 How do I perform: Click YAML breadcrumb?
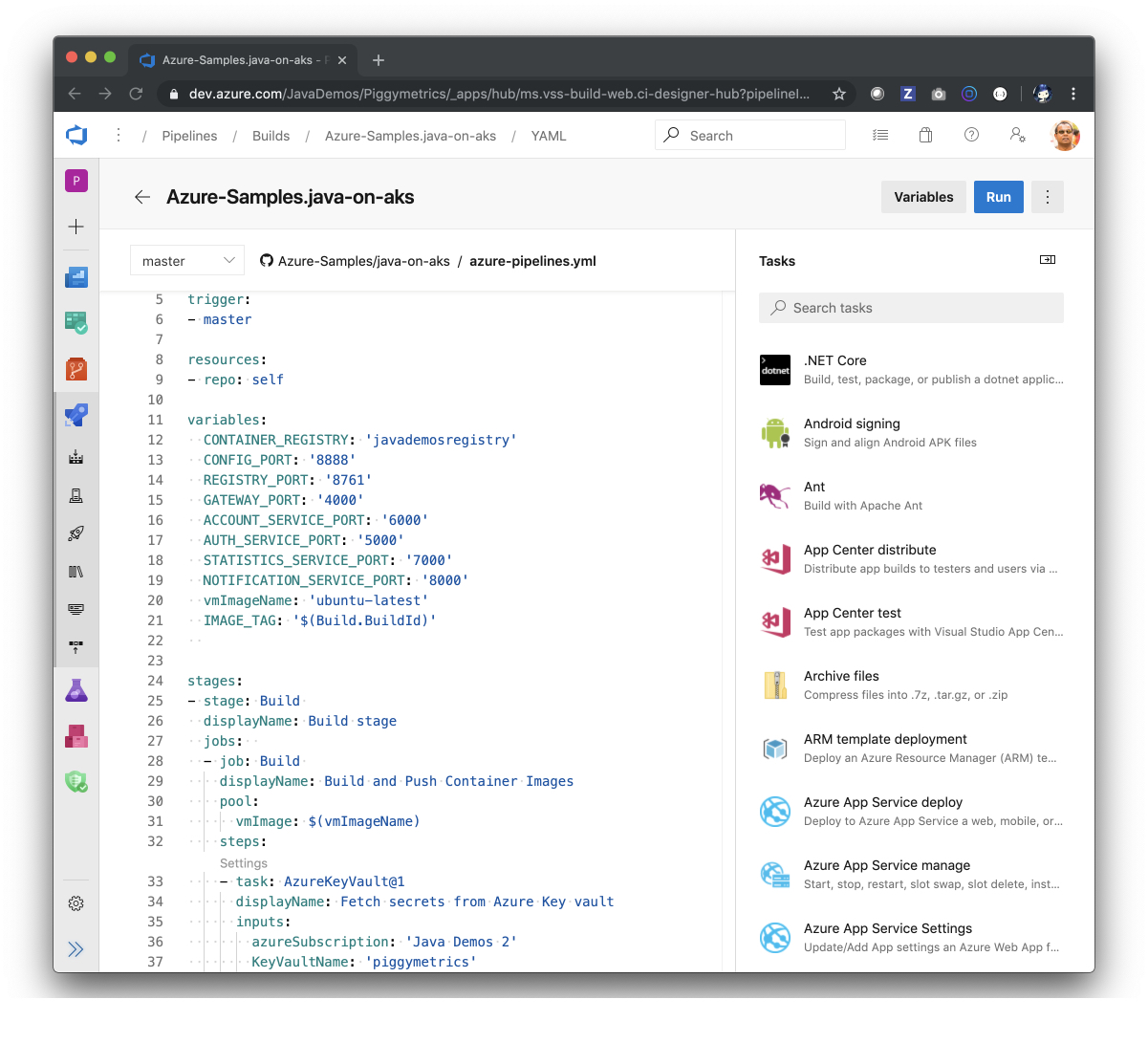(x=549, y=136)
